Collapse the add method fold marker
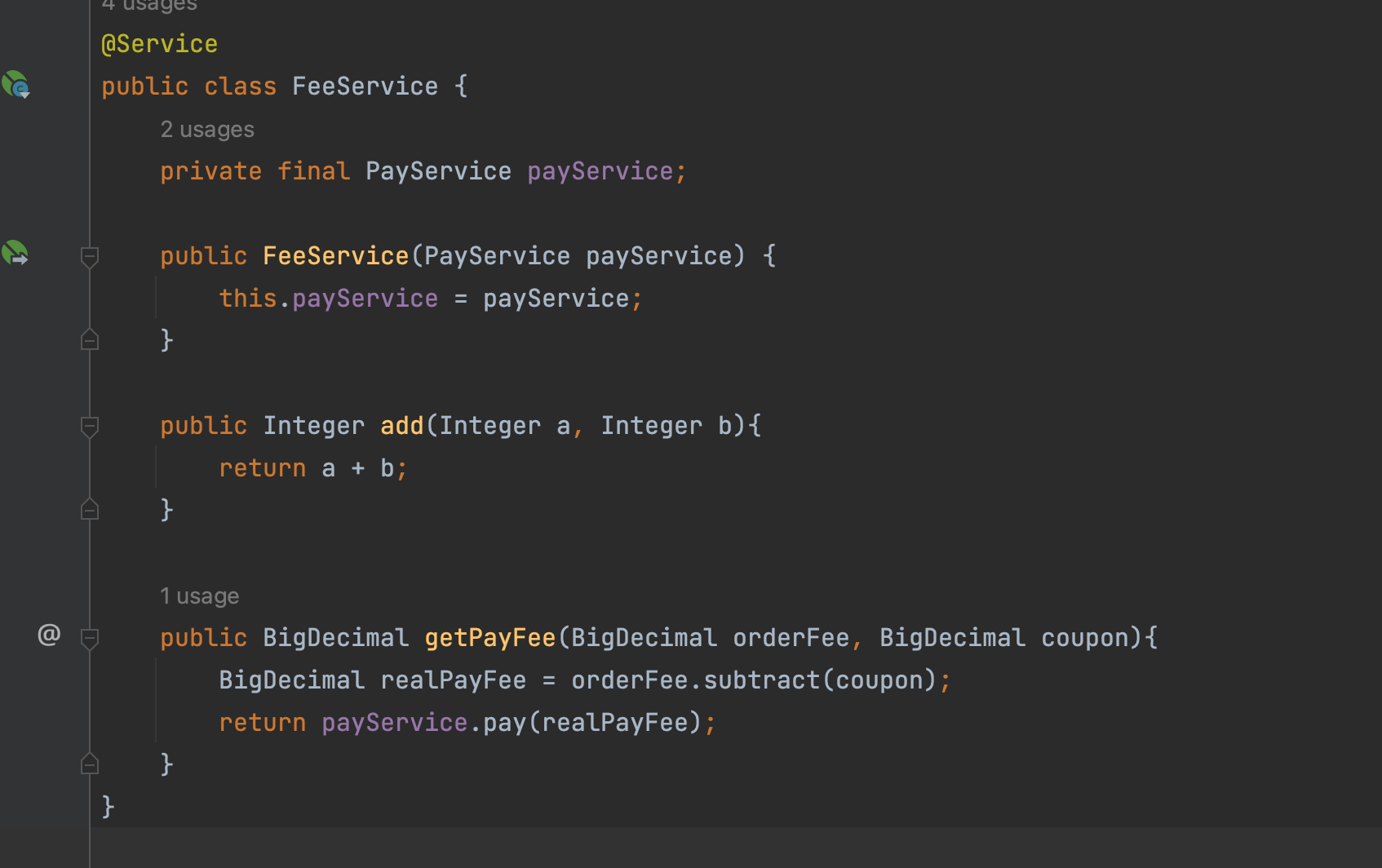This screenshot has height=868, width=1382. click(90, 427)
